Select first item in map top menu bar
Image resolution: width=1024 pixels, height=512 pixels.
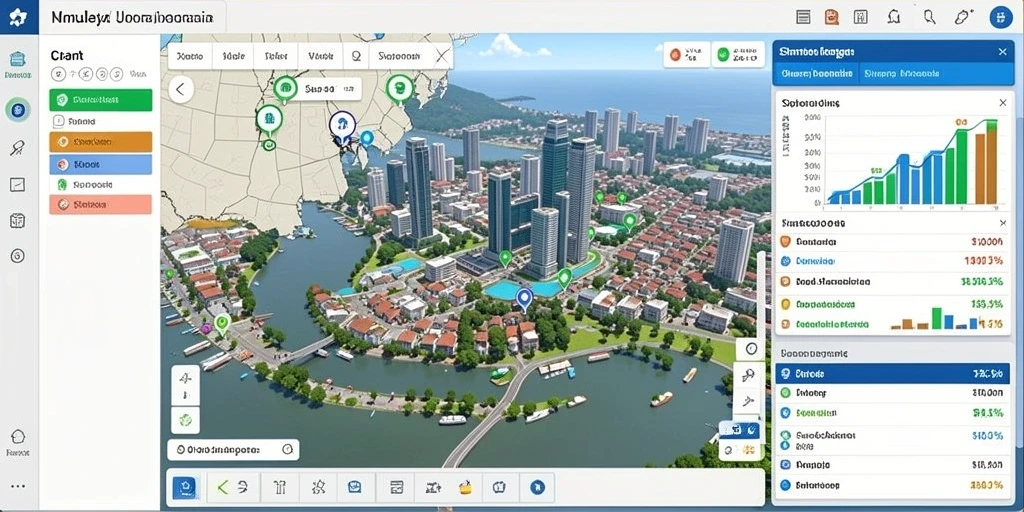click(x=191, y=57)
